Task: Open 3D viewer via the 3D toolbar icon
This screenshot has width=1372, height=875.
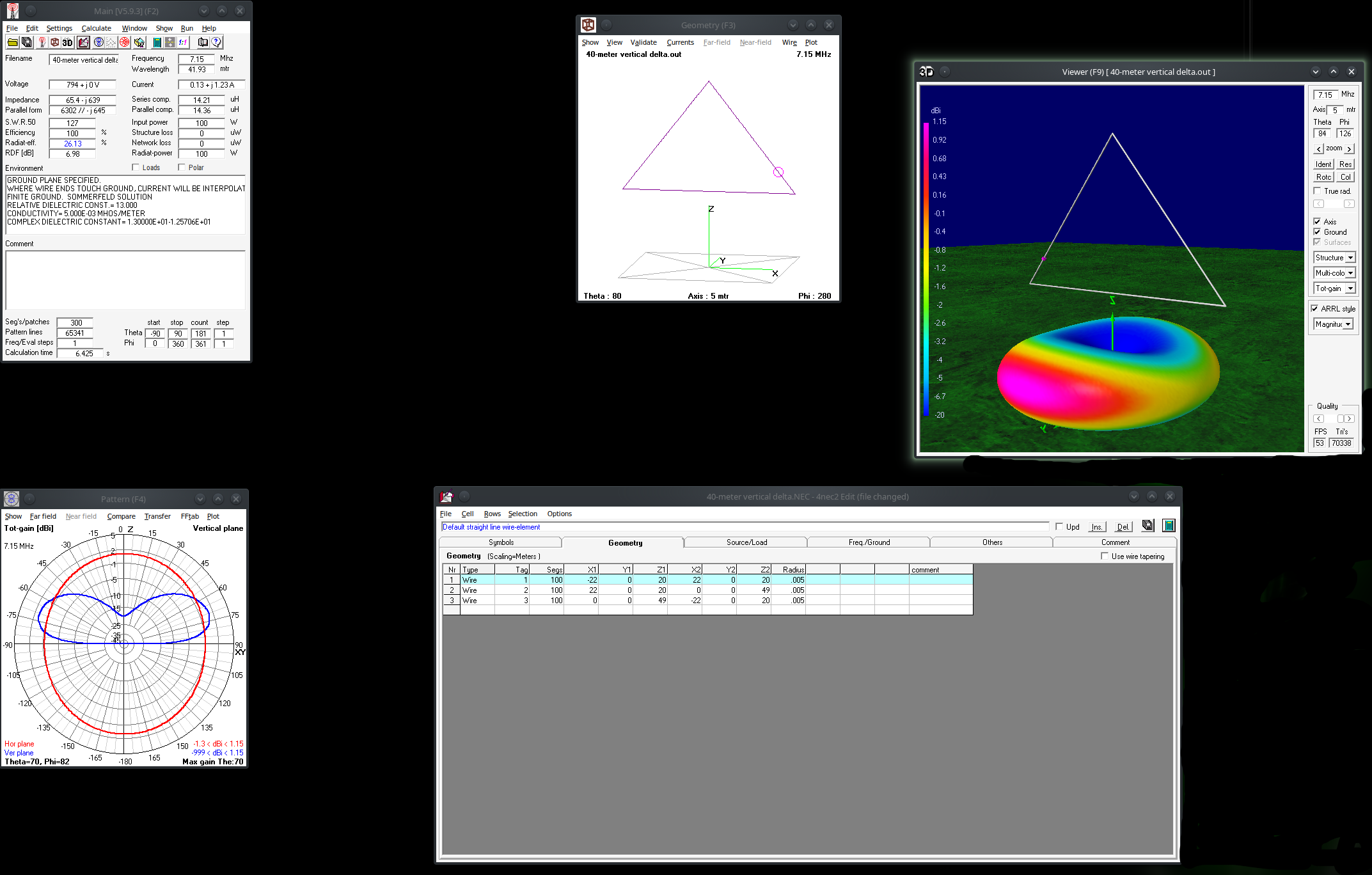Action: [x=68, y=42]
